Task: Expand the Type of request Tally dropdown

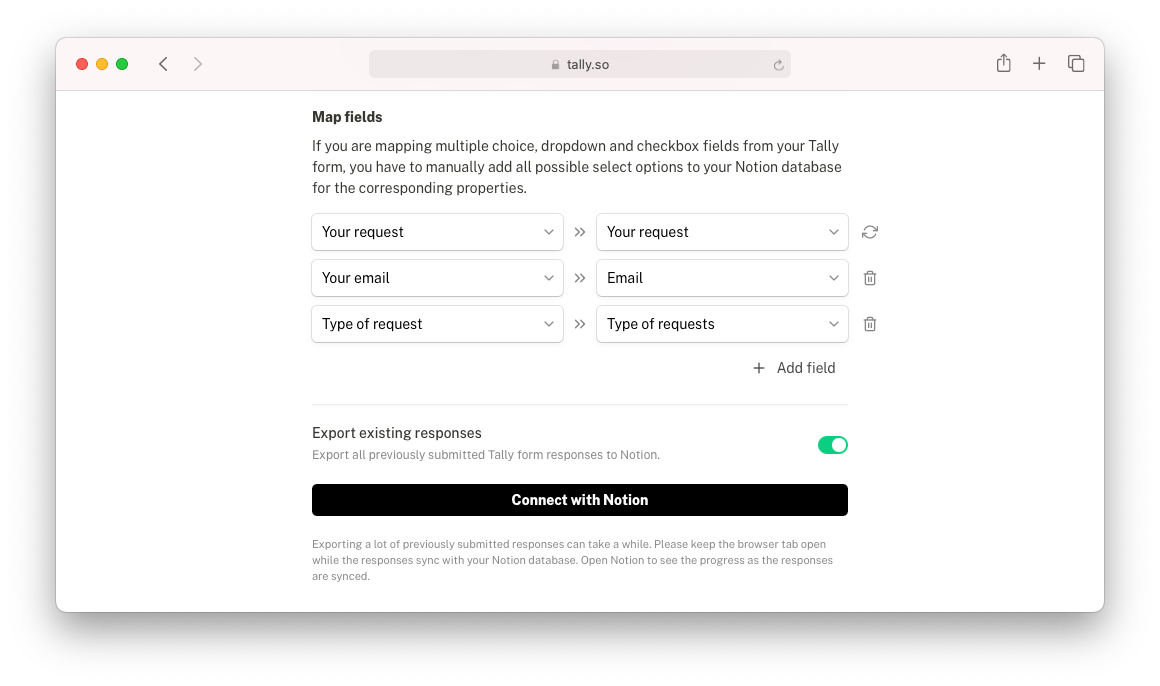Action: click(x=437, y=324)
